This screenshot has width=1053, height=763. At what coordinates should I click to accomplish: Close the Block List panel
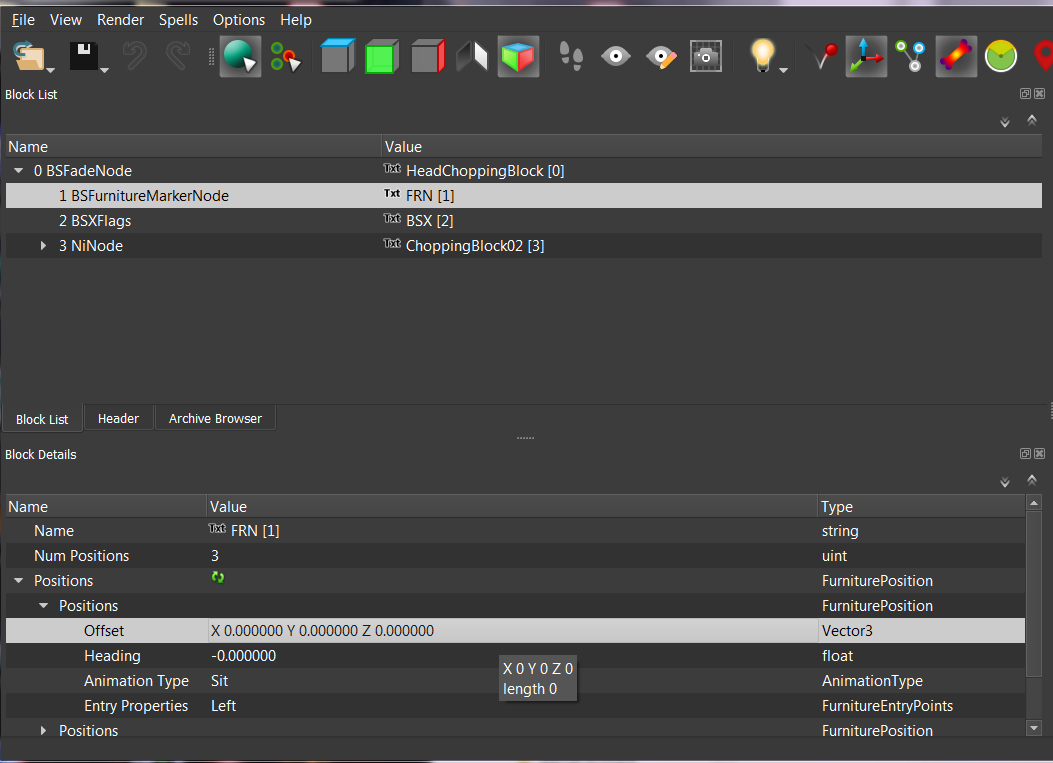1040,94
